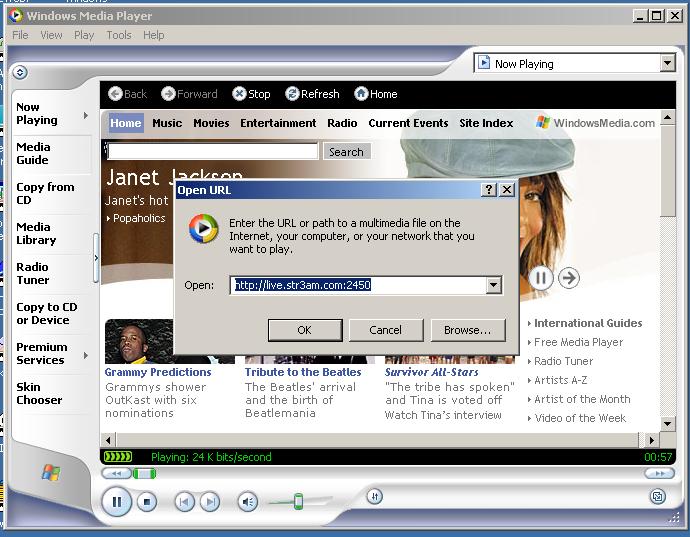The height and width of the screenshot is (537, 690).
Task: Click the seek bar position handle
Action: click(144, 474)
